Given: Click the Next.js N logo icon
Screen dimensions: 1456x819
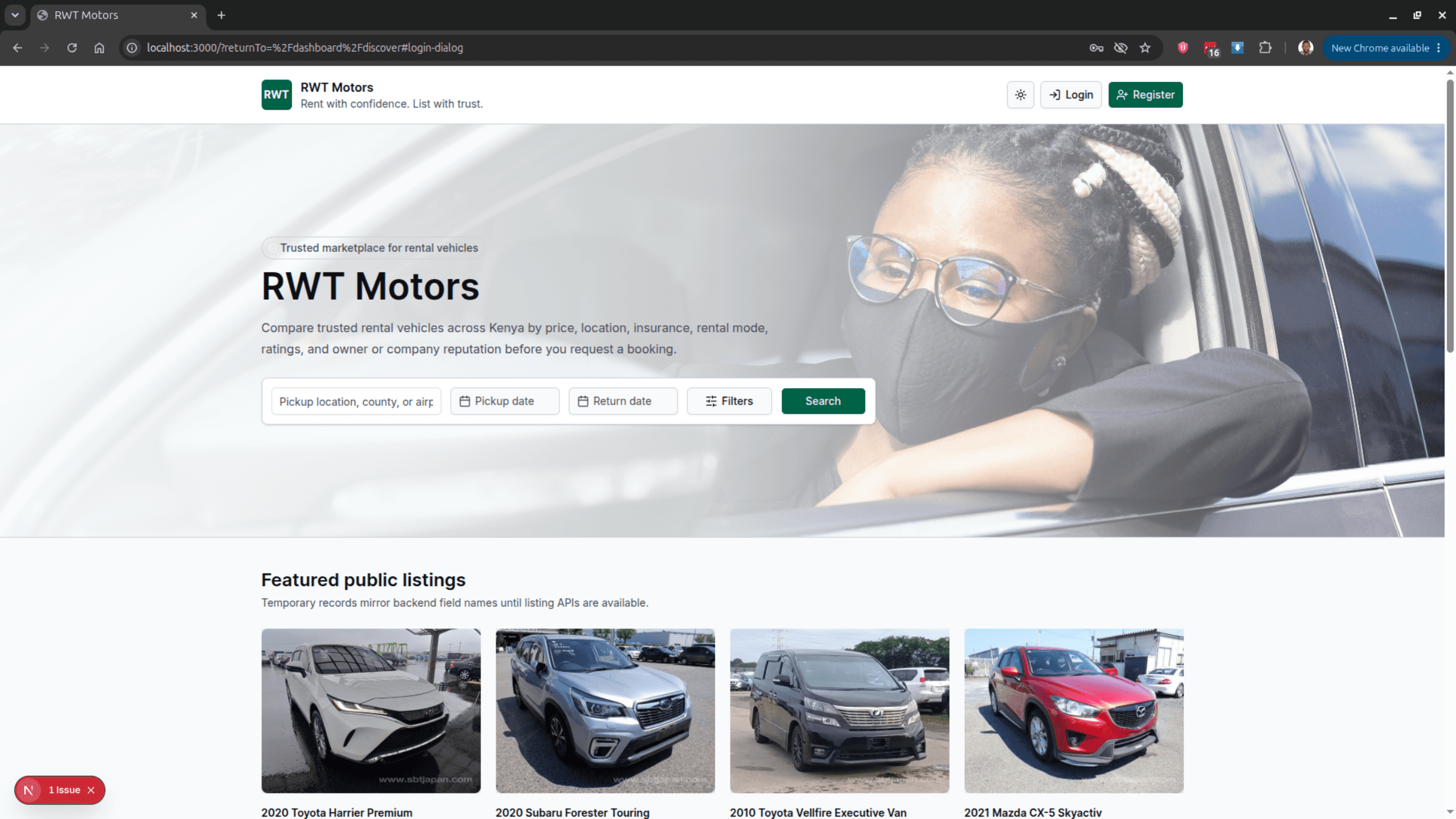Looking at the screenshot, I should (x=29, y=790).
